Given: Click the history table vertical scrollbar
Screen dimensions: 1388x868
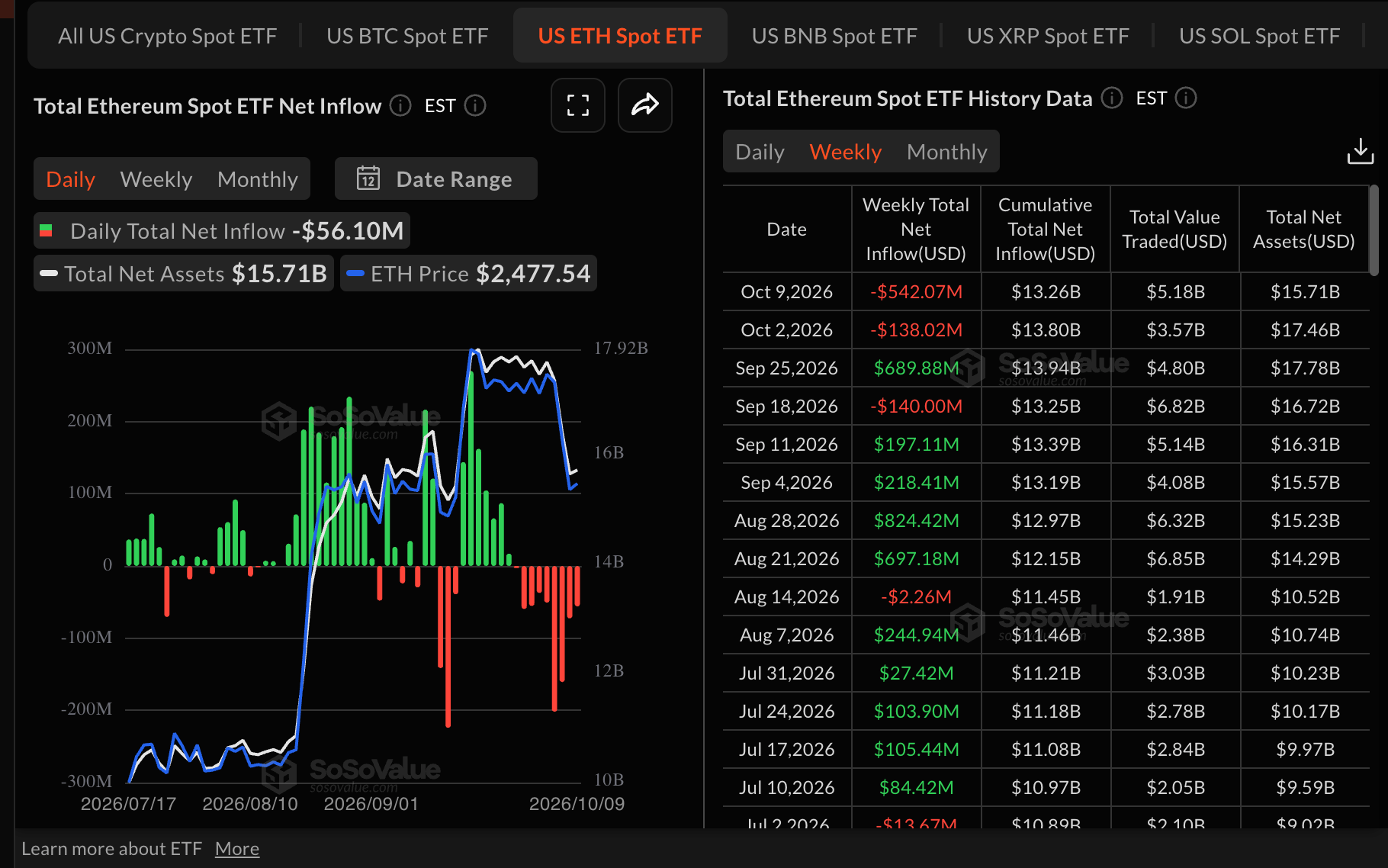Looking at the screenshot, I should point(1374,230).
